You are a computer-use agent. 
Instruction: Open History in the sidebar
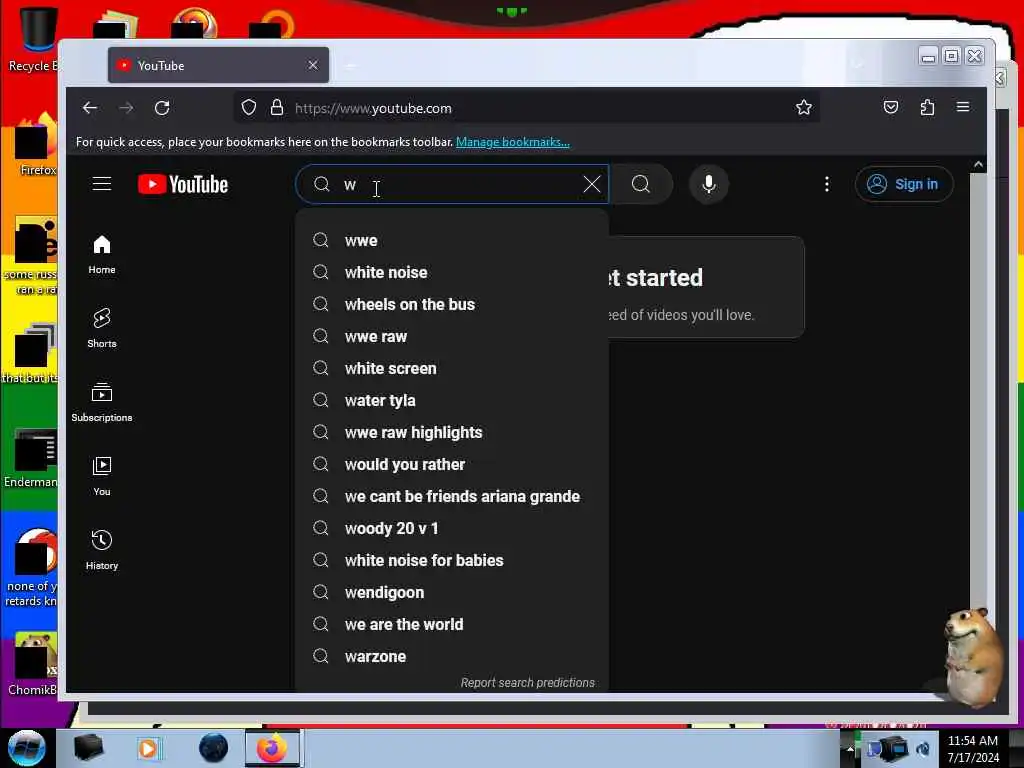click(x=102, y=551)
